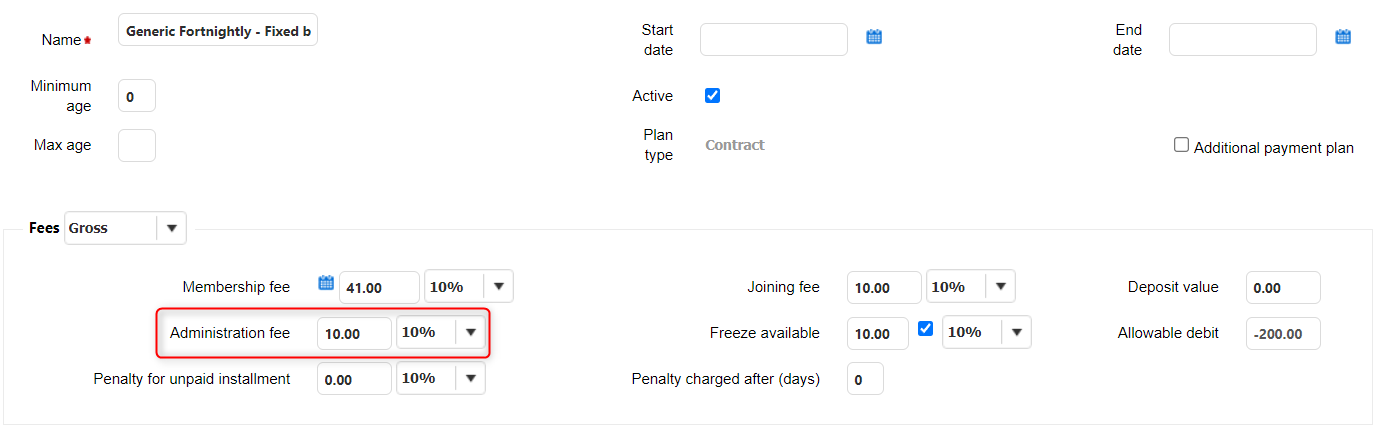This screenshot has width=1383, height=438.
Task: Click the Max age input box
Action: click(137, 145)
